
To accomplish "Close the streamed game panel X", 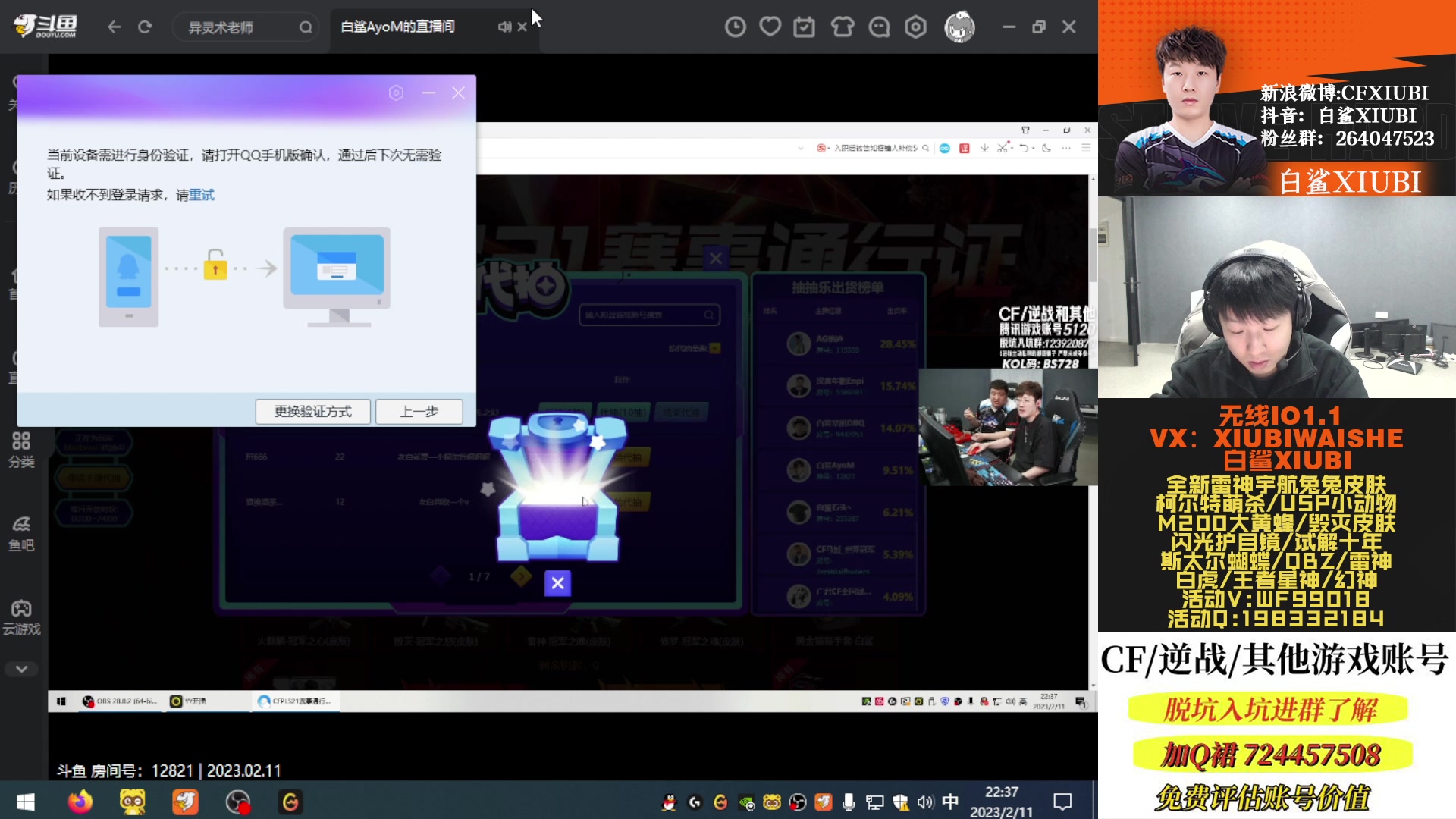I will pos(715,259).
